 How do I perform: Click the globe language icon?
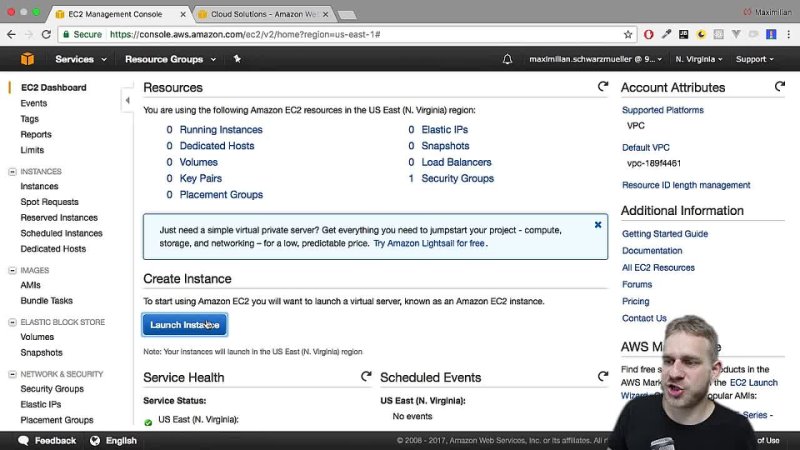click(95, 440)
